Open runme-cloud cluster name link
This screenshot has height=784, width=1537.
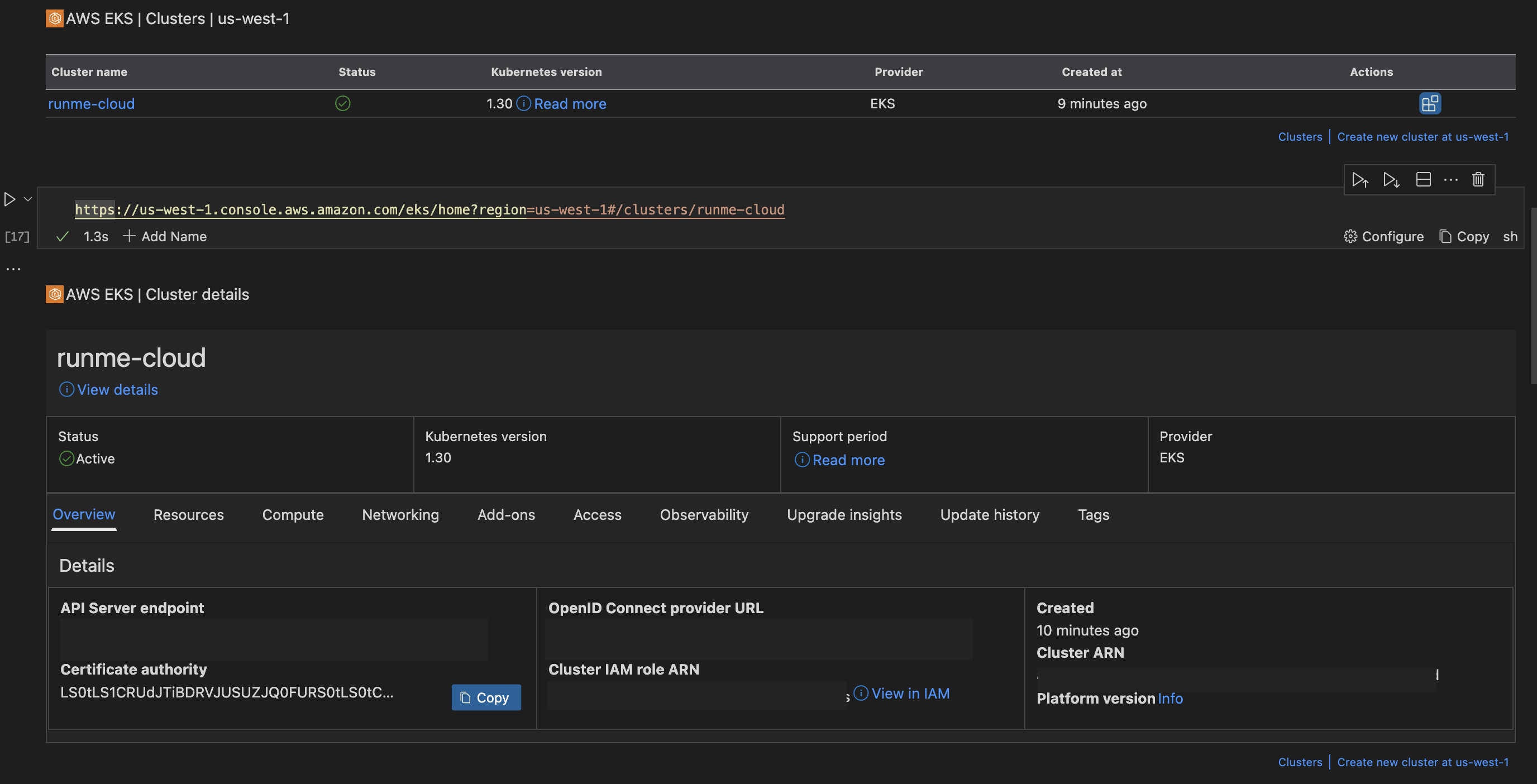[91, 104]
